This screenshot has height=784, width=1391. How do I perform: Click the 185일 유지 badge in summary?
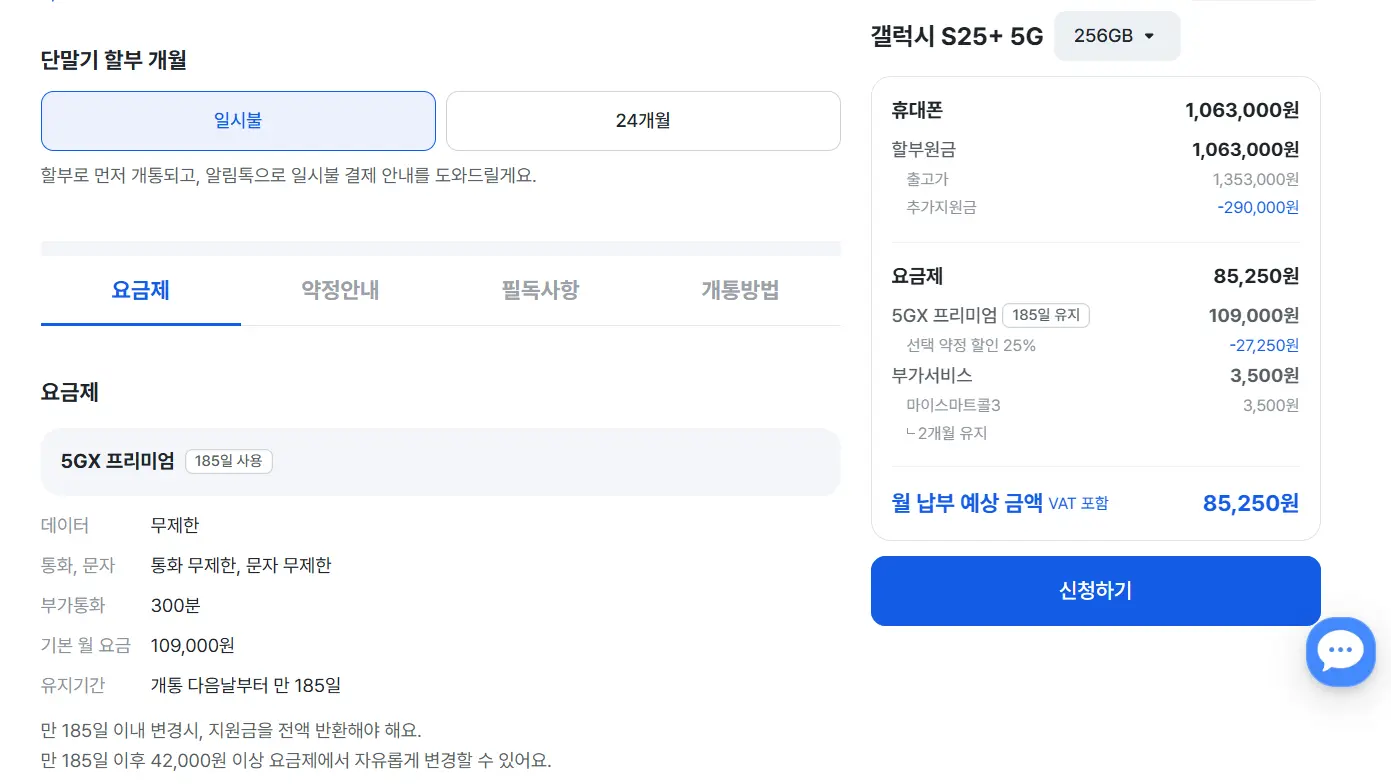1046,315
